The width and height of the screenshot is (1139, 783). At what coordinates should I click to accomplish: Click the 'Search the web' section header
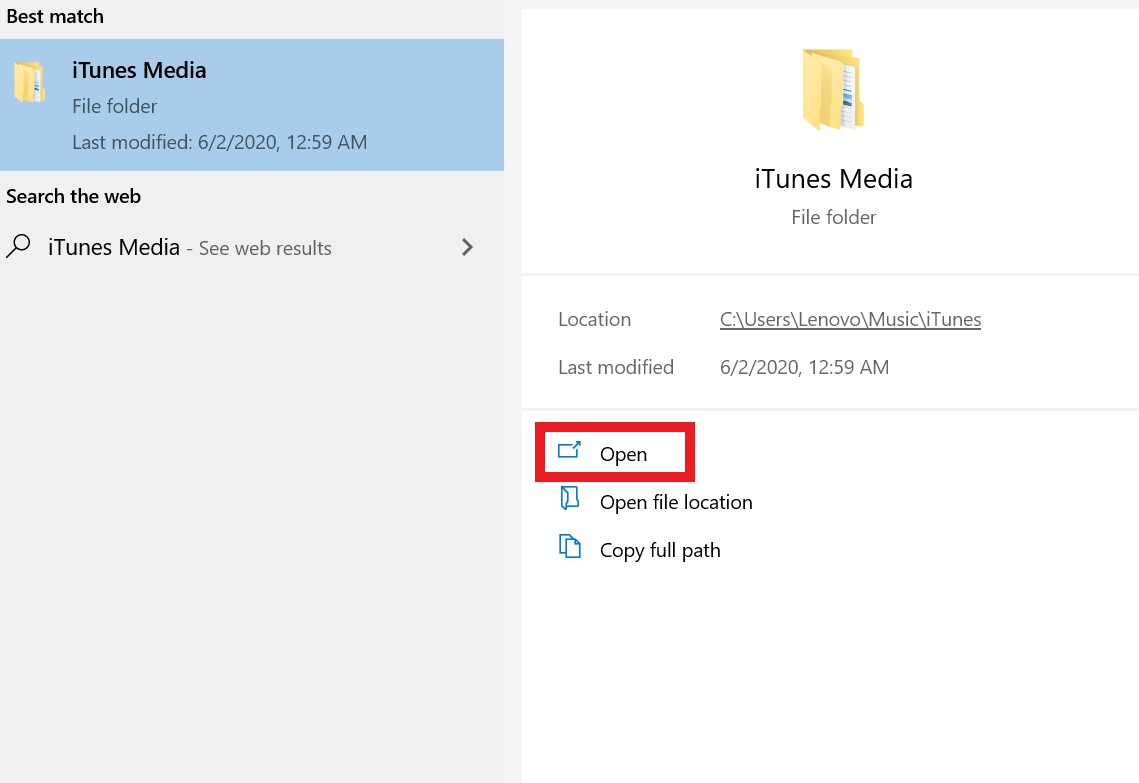click(x=73, y=196)
